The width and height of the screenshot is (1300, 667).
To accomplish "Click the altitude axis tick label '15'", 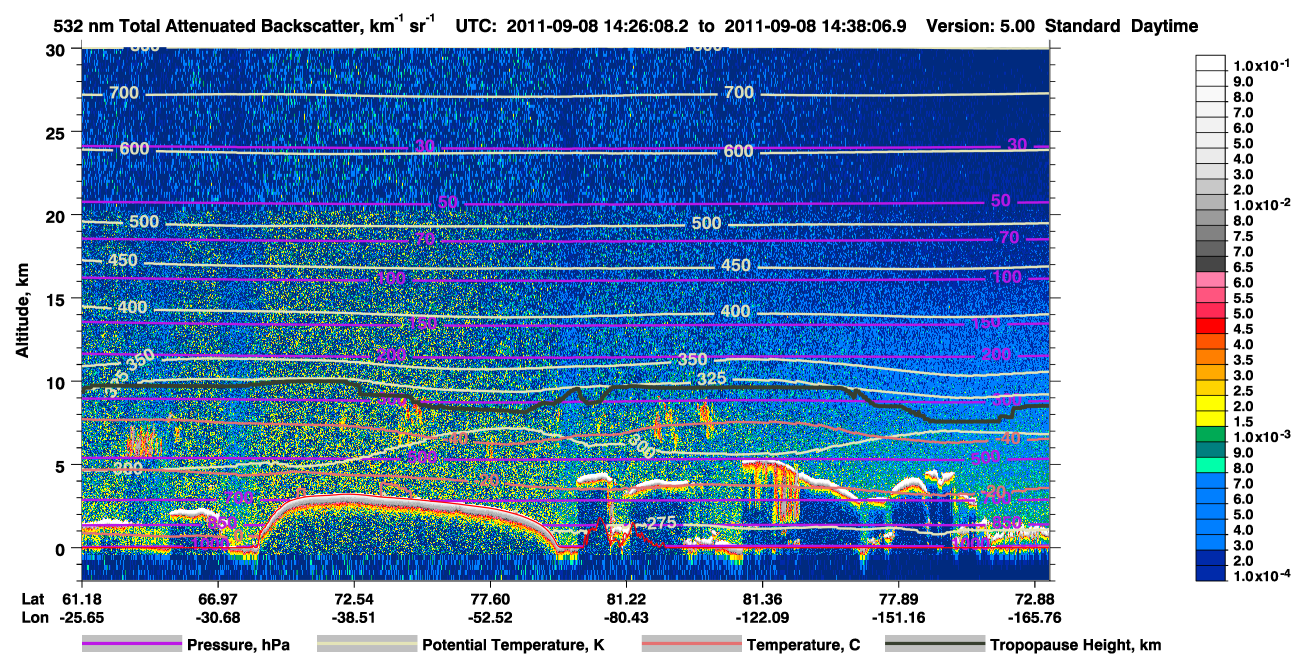I will 58,299.
